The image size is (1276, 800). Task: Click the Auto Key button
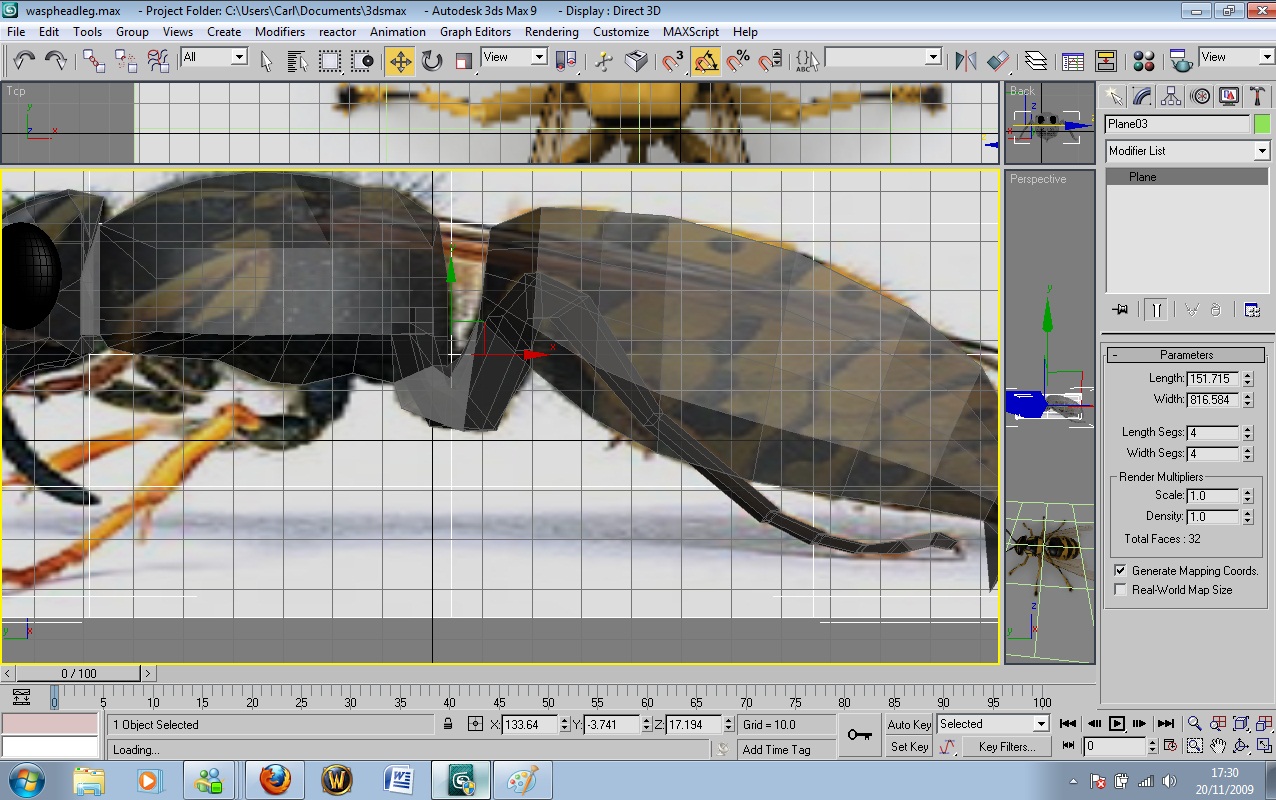[909, 725]
